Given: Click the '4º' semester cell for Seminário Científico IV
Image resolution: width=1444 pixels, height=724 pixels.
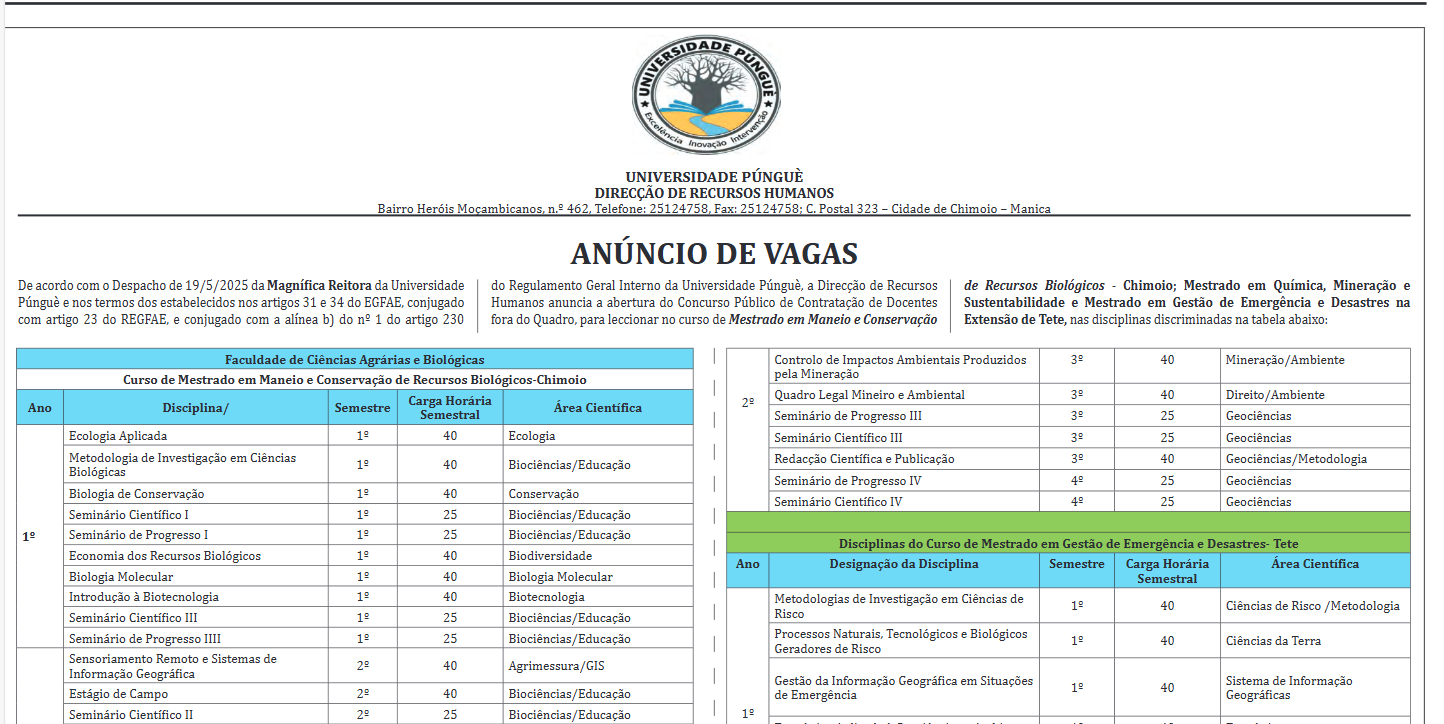Looking at the screenshot, I should [1077, 502].
